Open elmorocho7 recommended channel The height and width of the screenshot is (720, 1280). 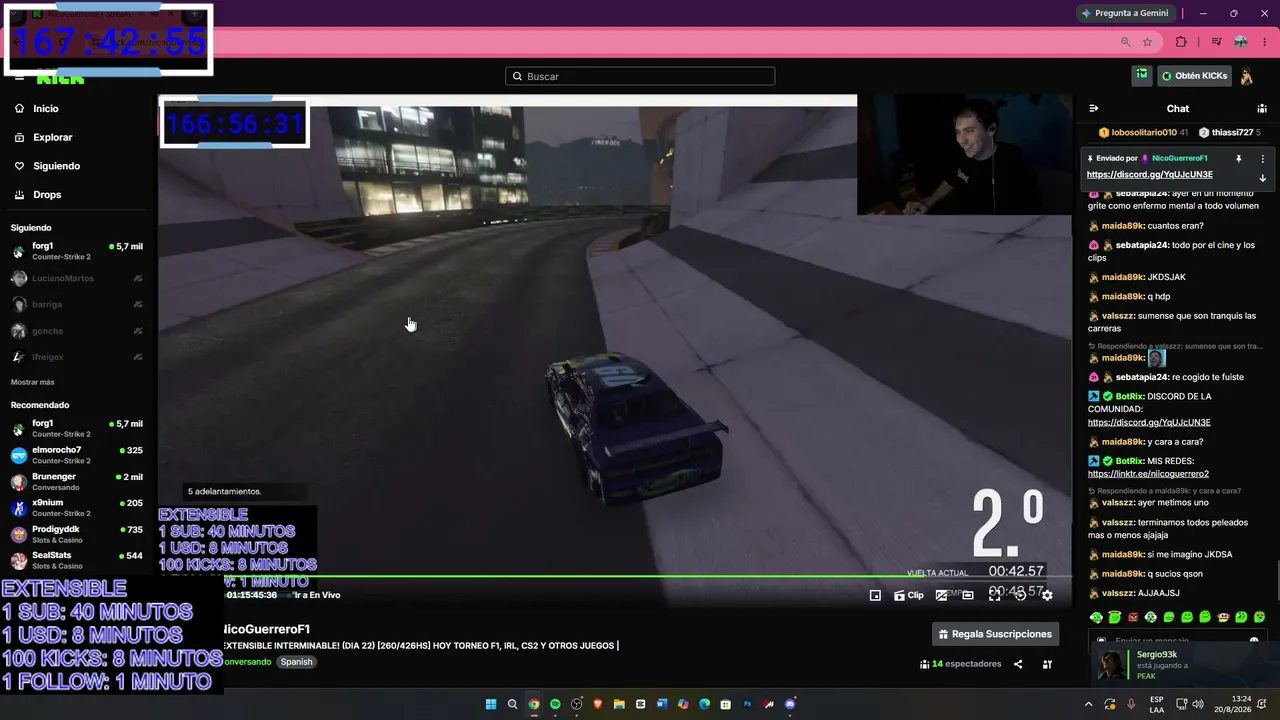[78, 455]
